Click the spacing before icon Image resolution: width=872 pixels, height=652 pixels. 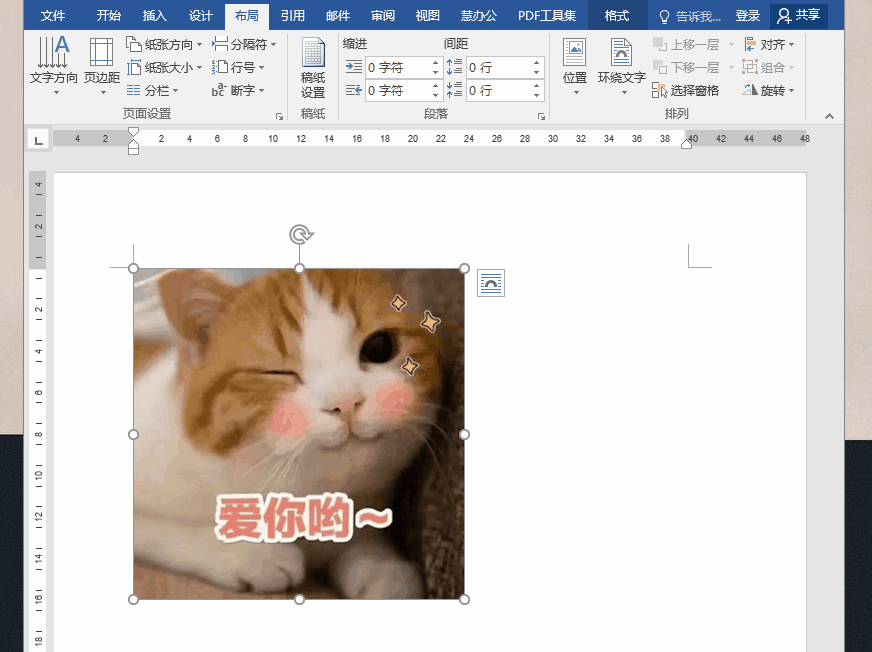(454, 67)
